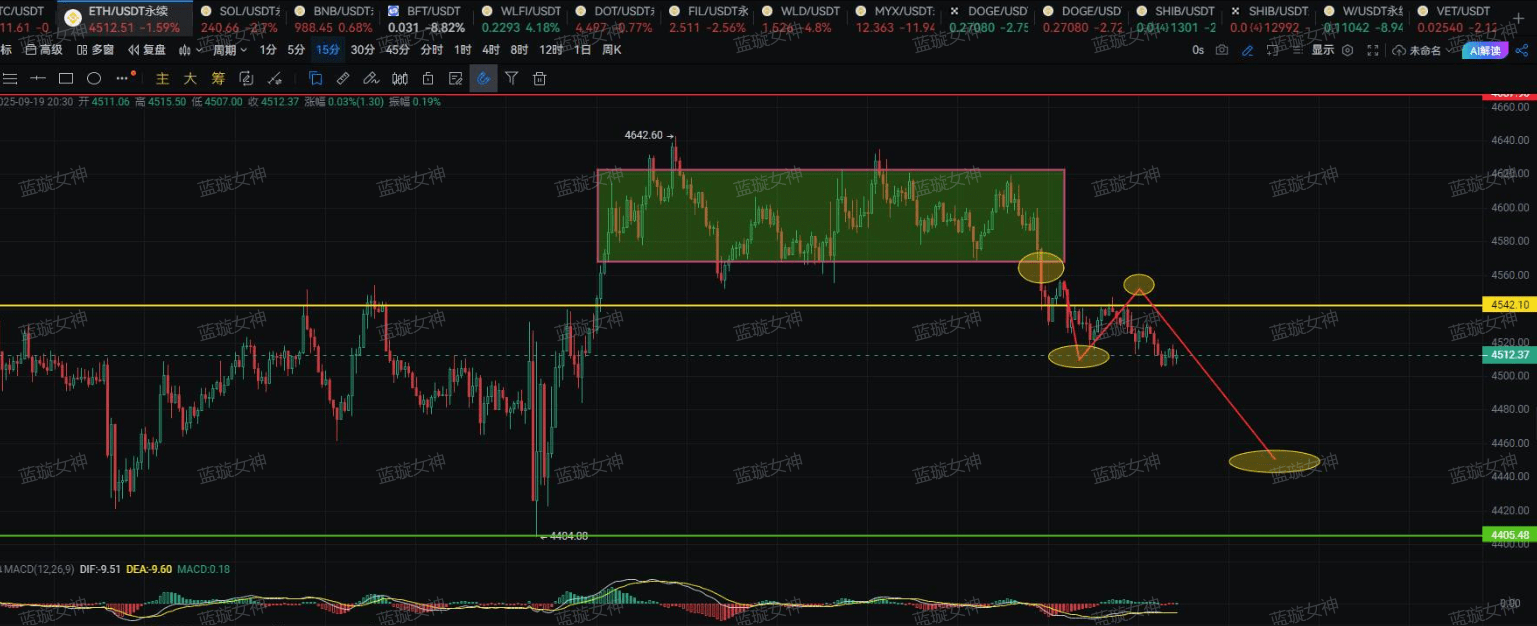
Task: Click the AI解读 button
Action: [1487, 50]
